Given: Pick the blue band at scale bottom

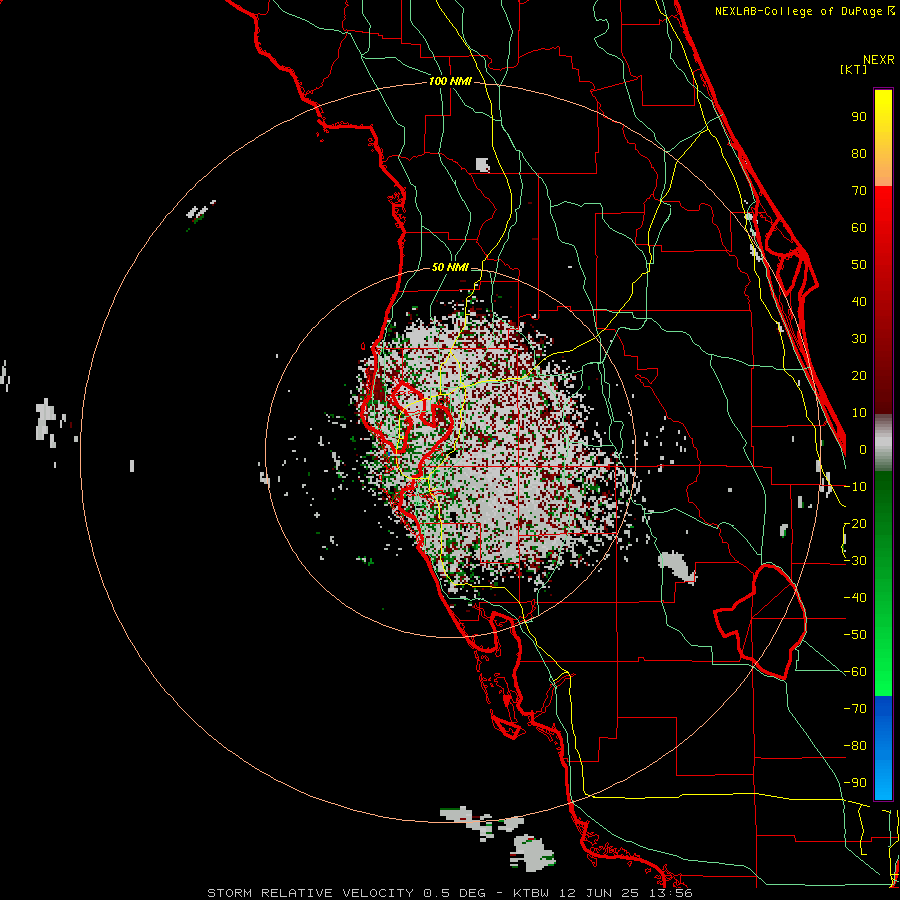Looking at the screenshot, I should (x=883, y=748).
